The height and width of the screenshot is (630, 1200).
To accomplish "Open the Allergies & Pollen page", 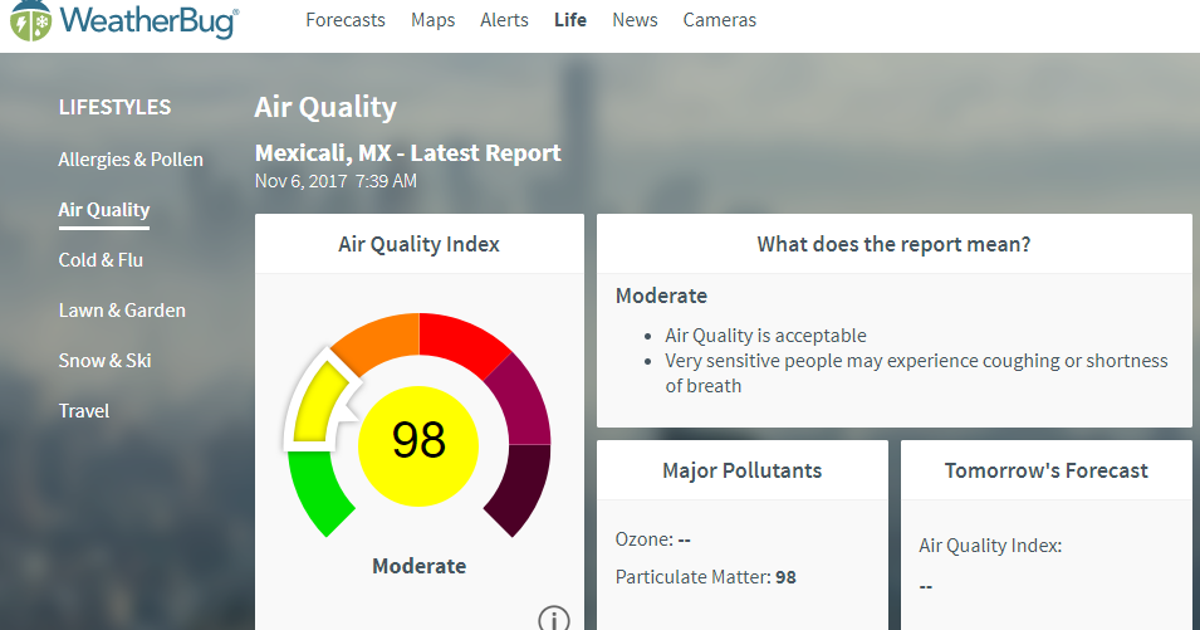I will [x=131, y=159].
